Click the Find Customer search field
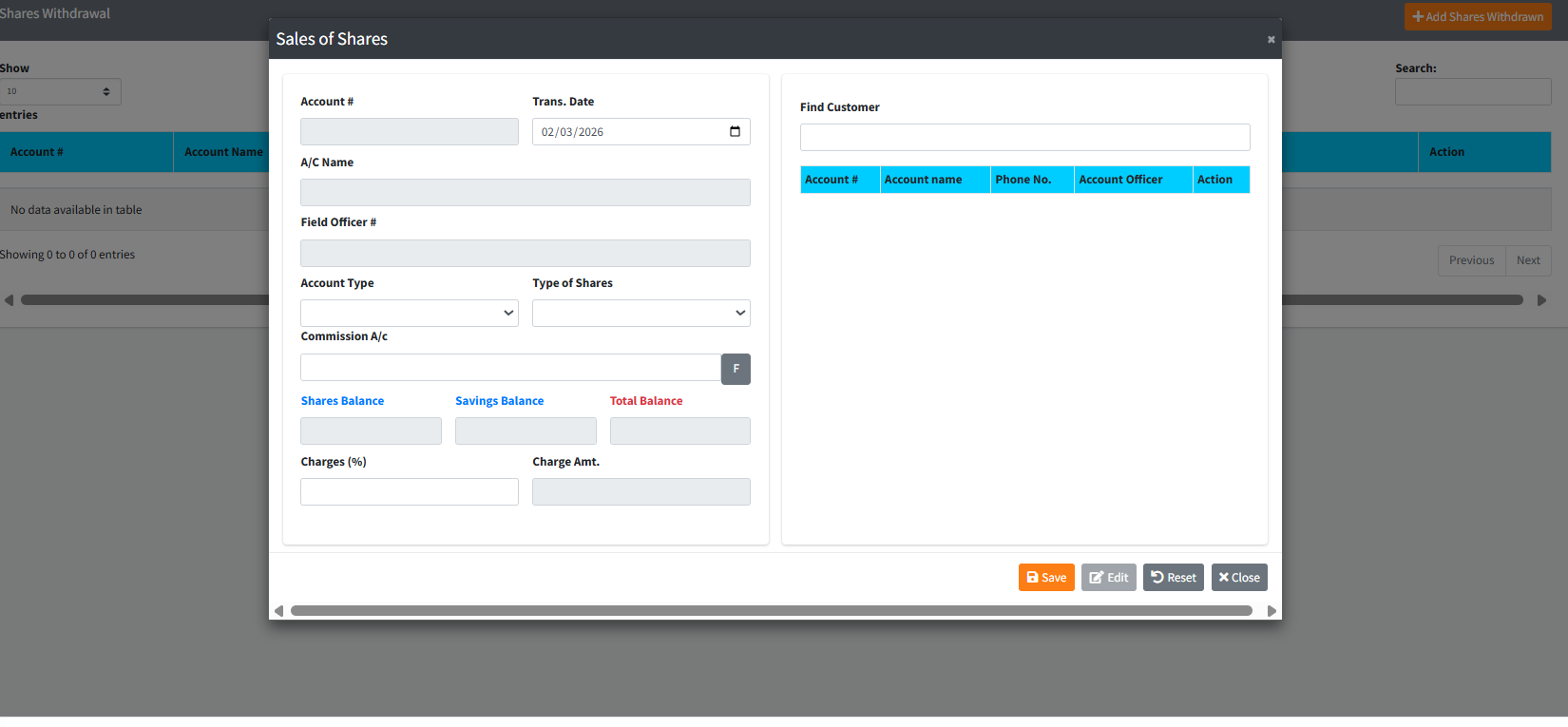1568x727 pixels. (1024, 137)
